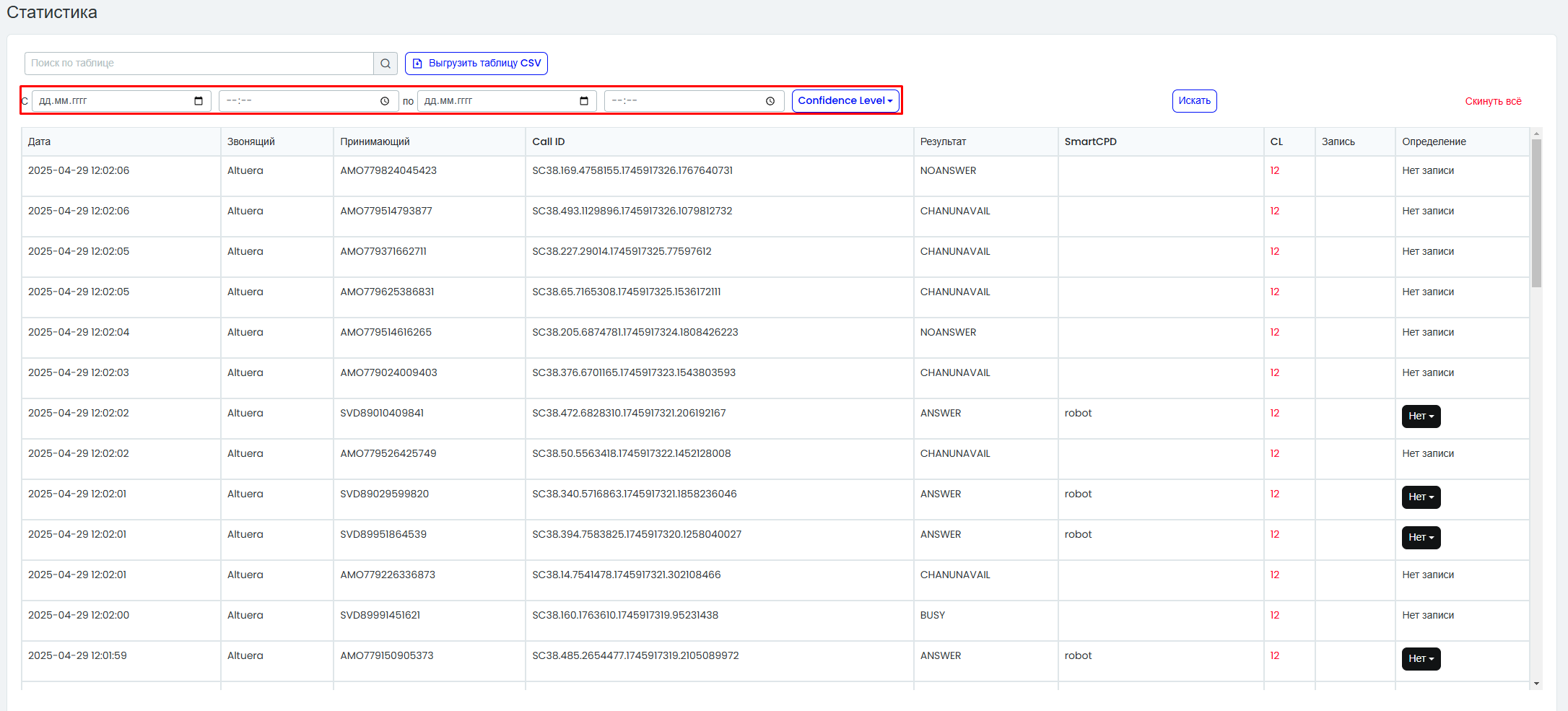1568x711 pixels.
Task: Click the magnifier search icon button
Action: click(386, 64)
